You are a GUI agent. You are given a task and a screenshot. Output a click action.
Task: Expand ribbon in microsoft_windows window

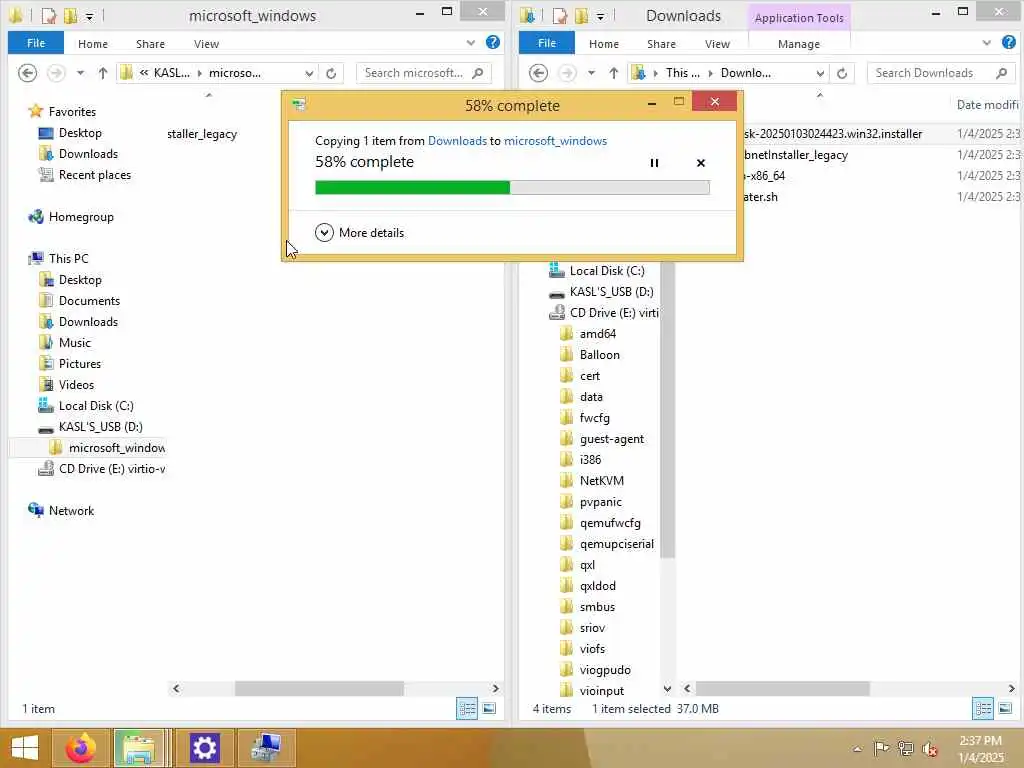coord(471,43)
